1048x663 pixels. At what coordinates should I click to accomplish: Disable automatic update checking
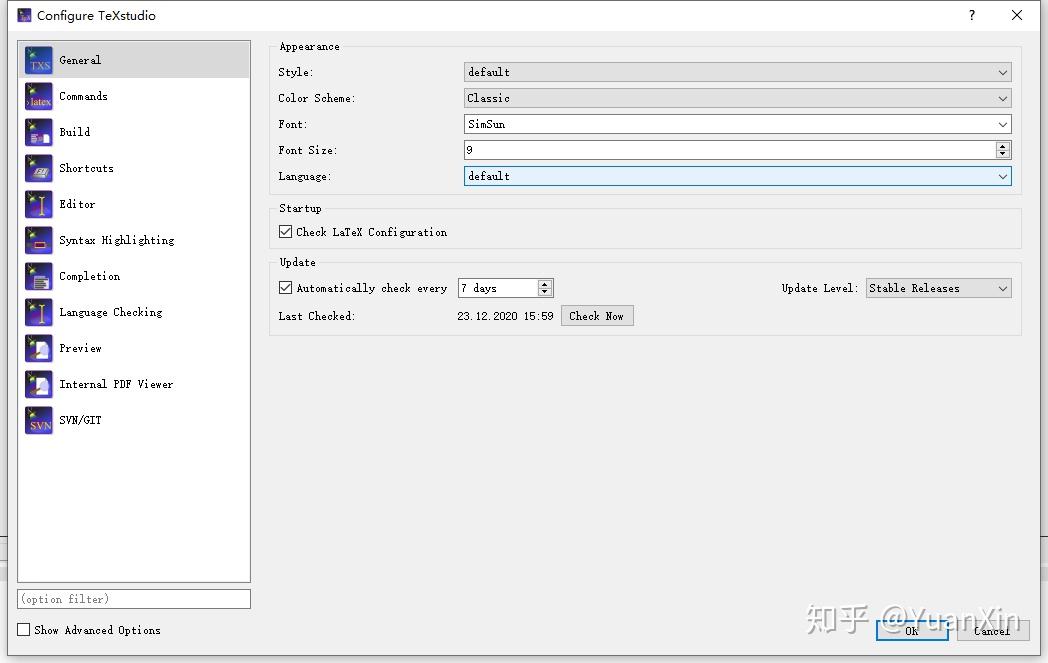coord(285,287)
